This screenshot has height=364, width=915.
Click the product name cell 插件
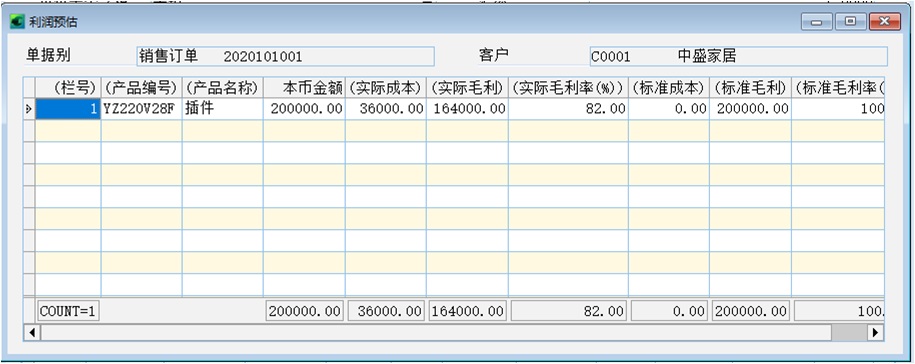[x=223, y=109]
